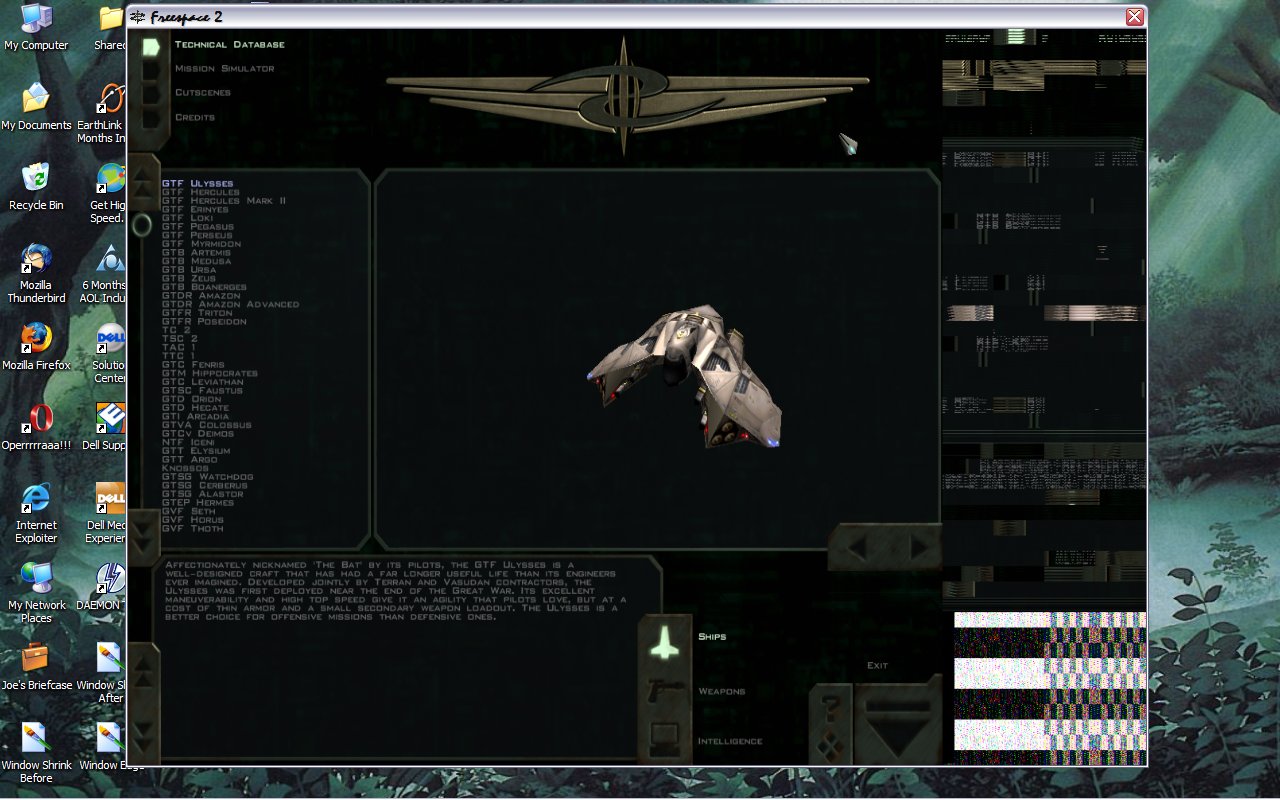
Task: Select GTSG Watchdog in the ship list
Action: coord(208,477)
